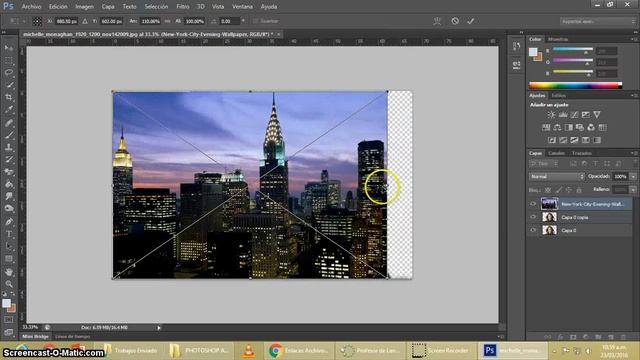
Task: Select the Path Selection tool
Action: pos(9,247)
